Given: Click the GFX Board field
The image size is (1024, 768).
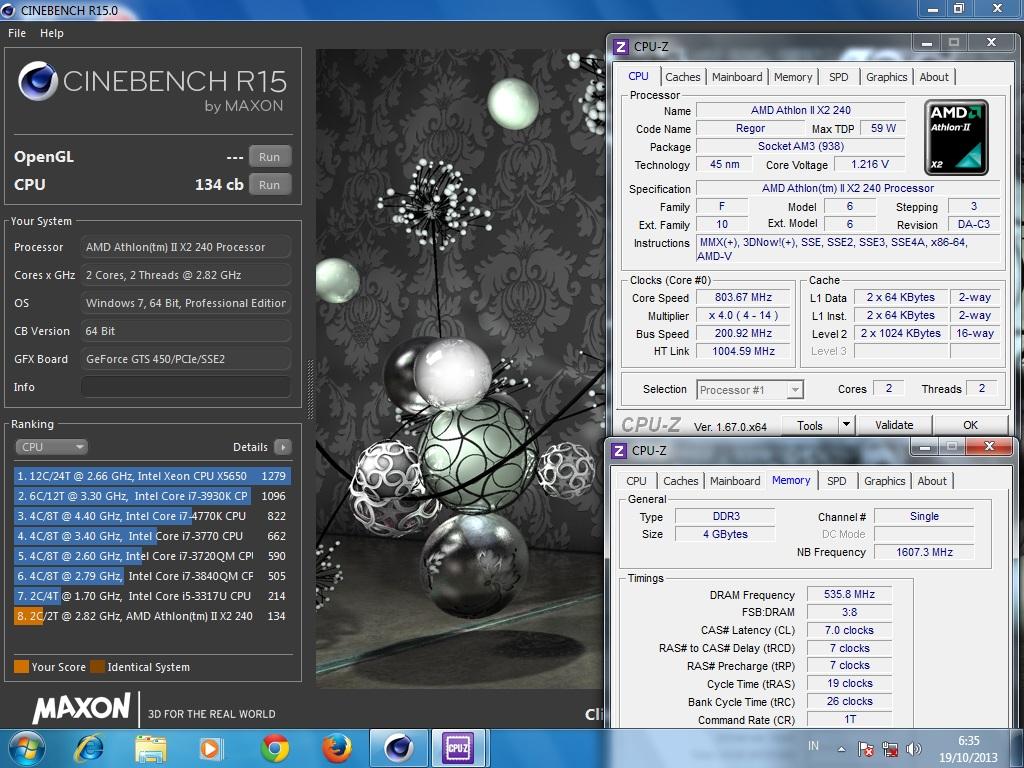Looking at the screenshot, I should pyautogui.click(x=186, y=359).
